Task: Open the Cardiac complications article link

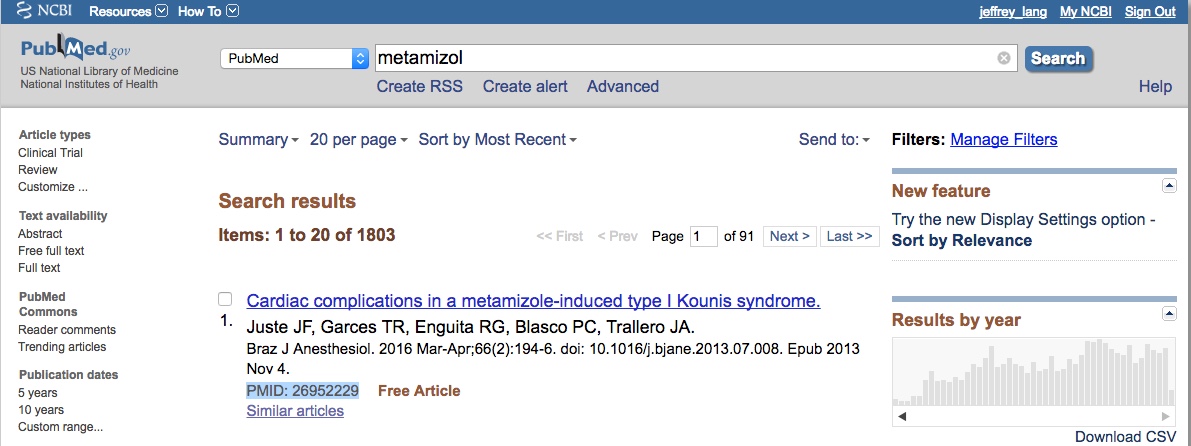Action: coord(533,301)
